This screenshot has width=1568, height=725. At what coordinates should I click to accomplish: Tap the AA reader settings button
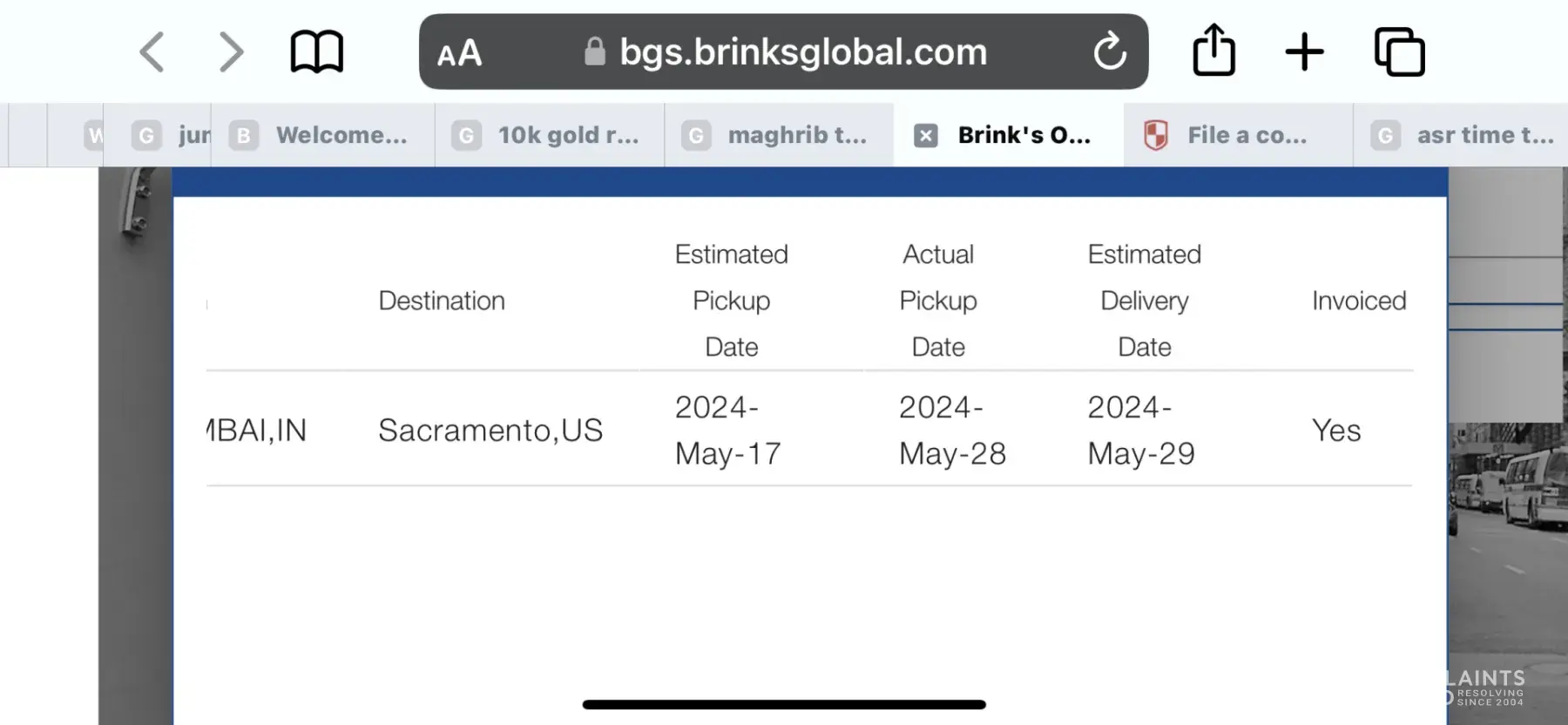tap(459, 53)
